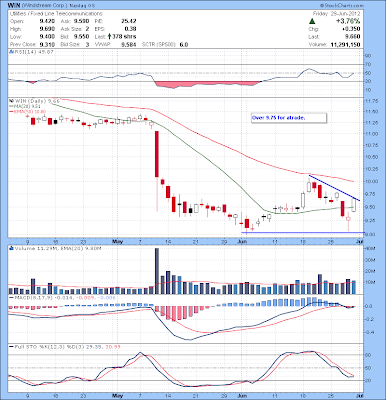Click the Utilities / Fixed Line Telecommunications sector text
Image resolution: width=386 pixels, height=400 pixels.
pos(56,14)
